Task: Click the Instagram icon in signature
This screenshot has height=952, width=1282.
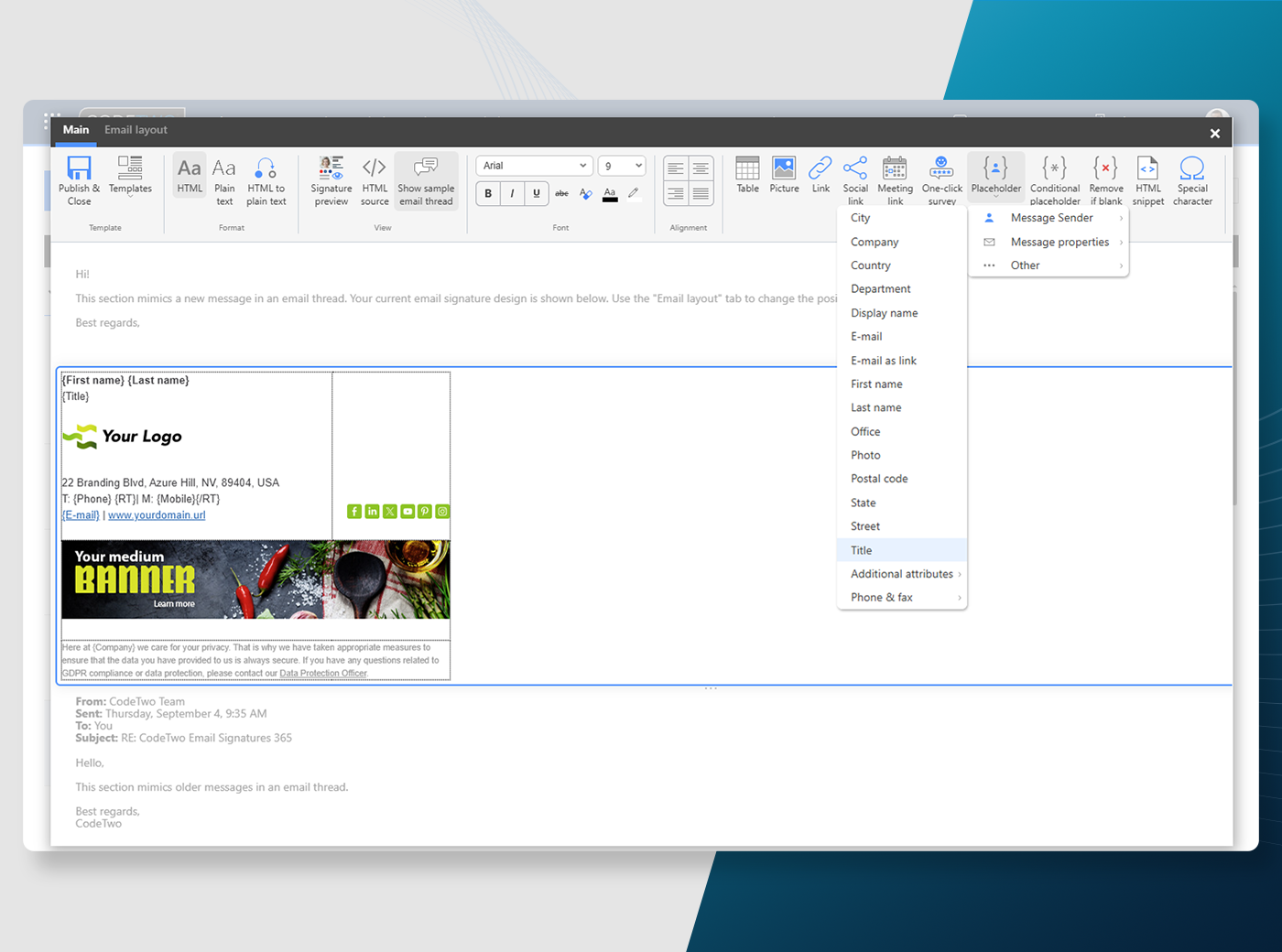Action: (442, 512)
